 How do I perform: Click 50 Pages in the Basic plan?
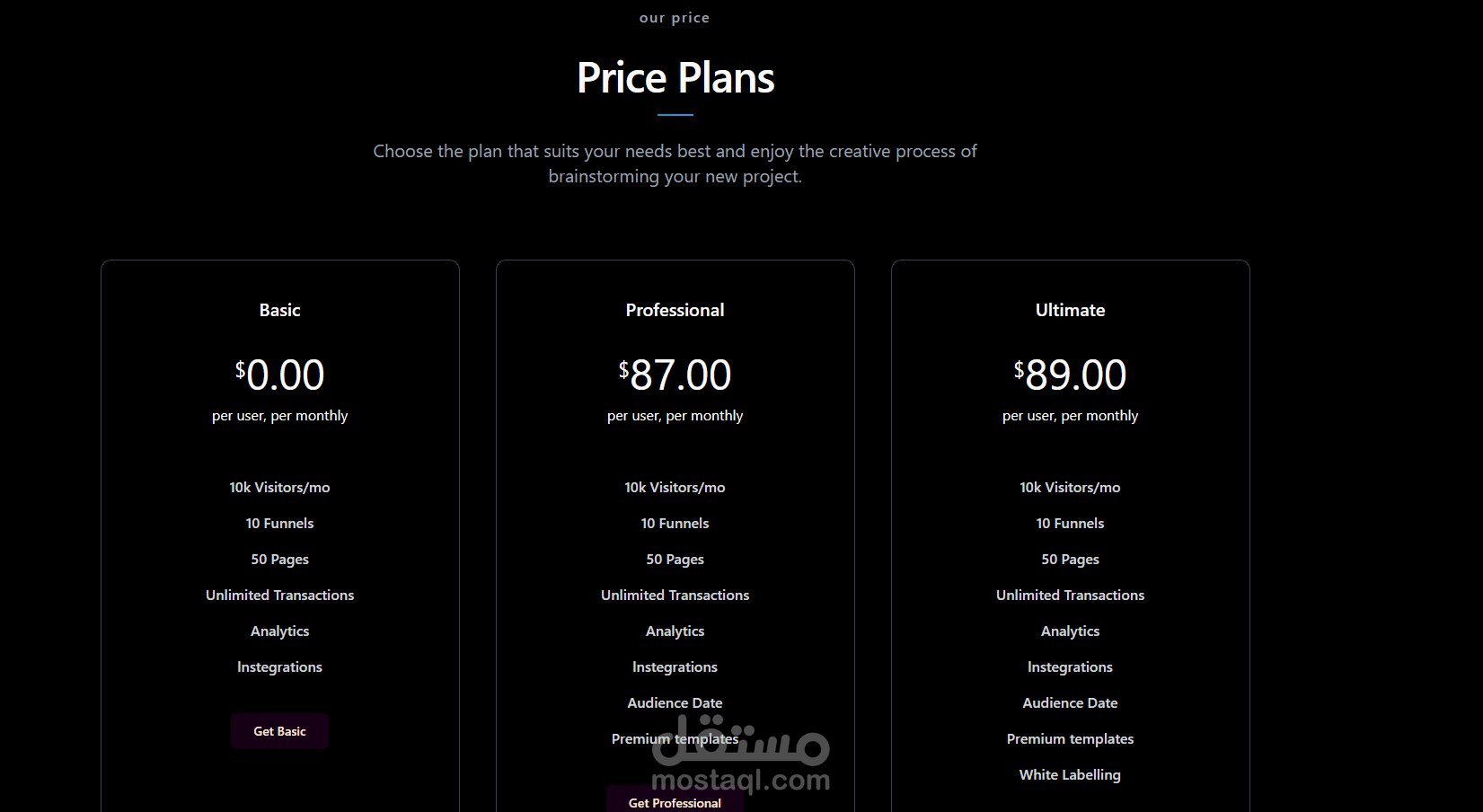click(x=279, y=559)
